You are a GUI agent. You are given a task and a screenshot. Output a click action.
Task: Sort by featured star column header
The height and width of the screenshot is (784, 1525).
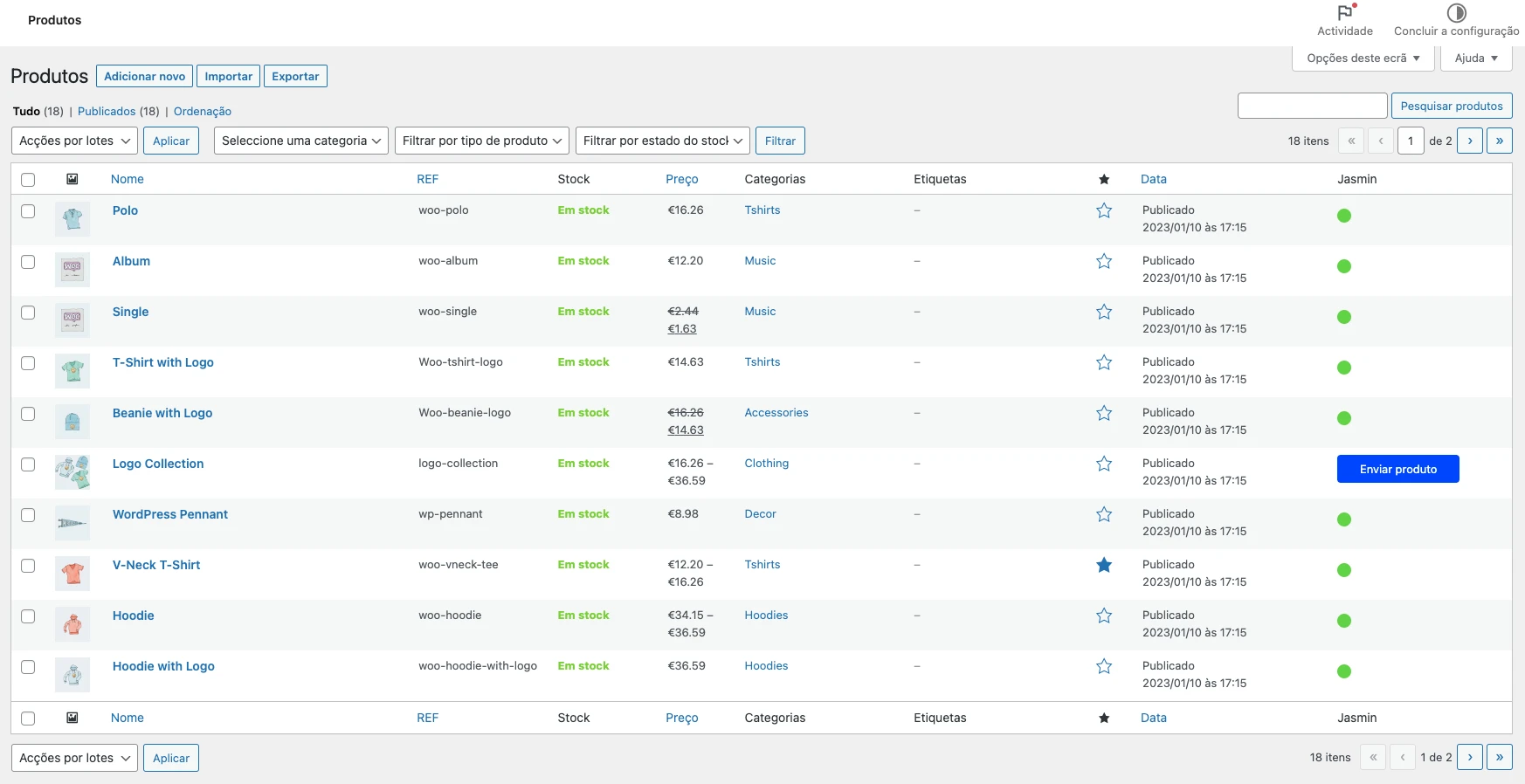click(x=1104, y=180)
